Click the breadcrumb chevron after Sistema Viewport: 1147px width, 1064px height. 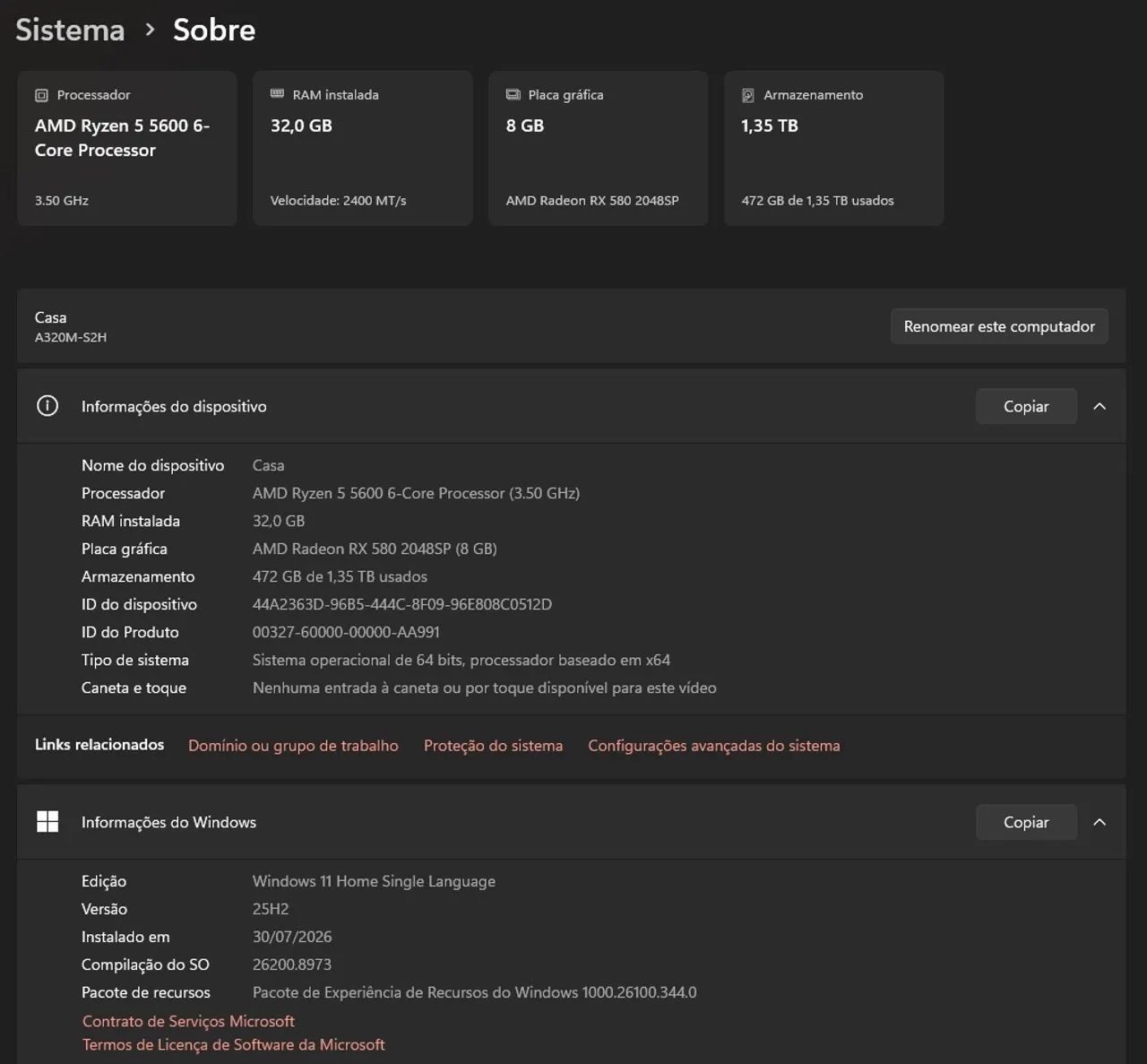[x=150, y=30]
